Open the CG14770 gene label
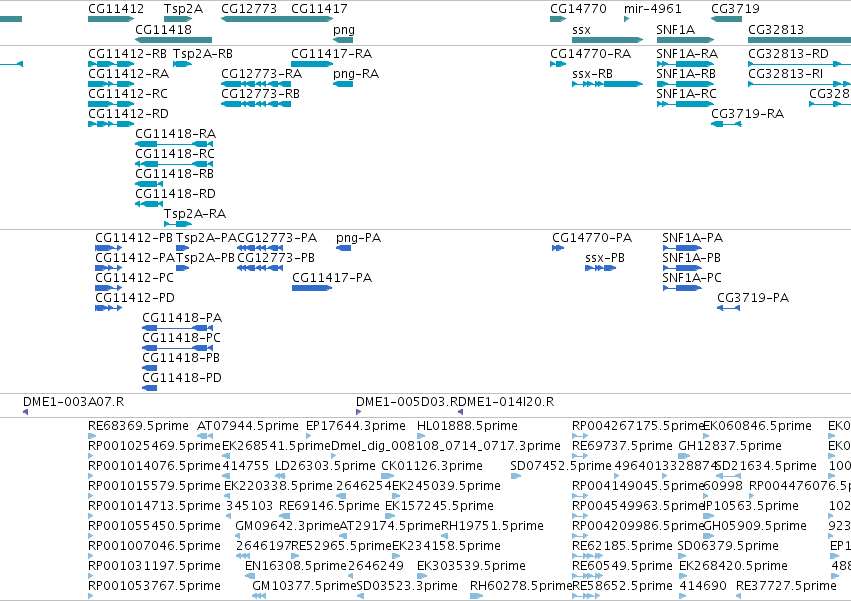The width and height of the screenshot is (851, 601). click(x=578, y=9)
